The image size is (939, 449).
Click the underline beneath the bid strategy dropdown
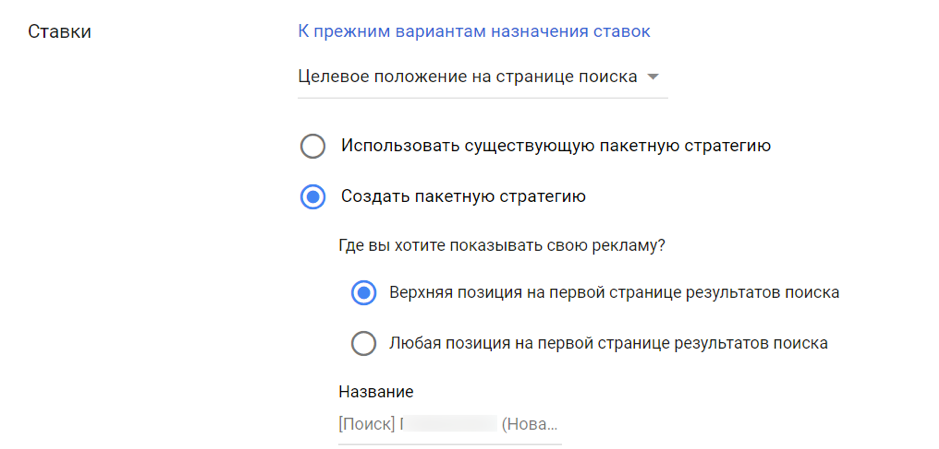[x=482, y=98]
